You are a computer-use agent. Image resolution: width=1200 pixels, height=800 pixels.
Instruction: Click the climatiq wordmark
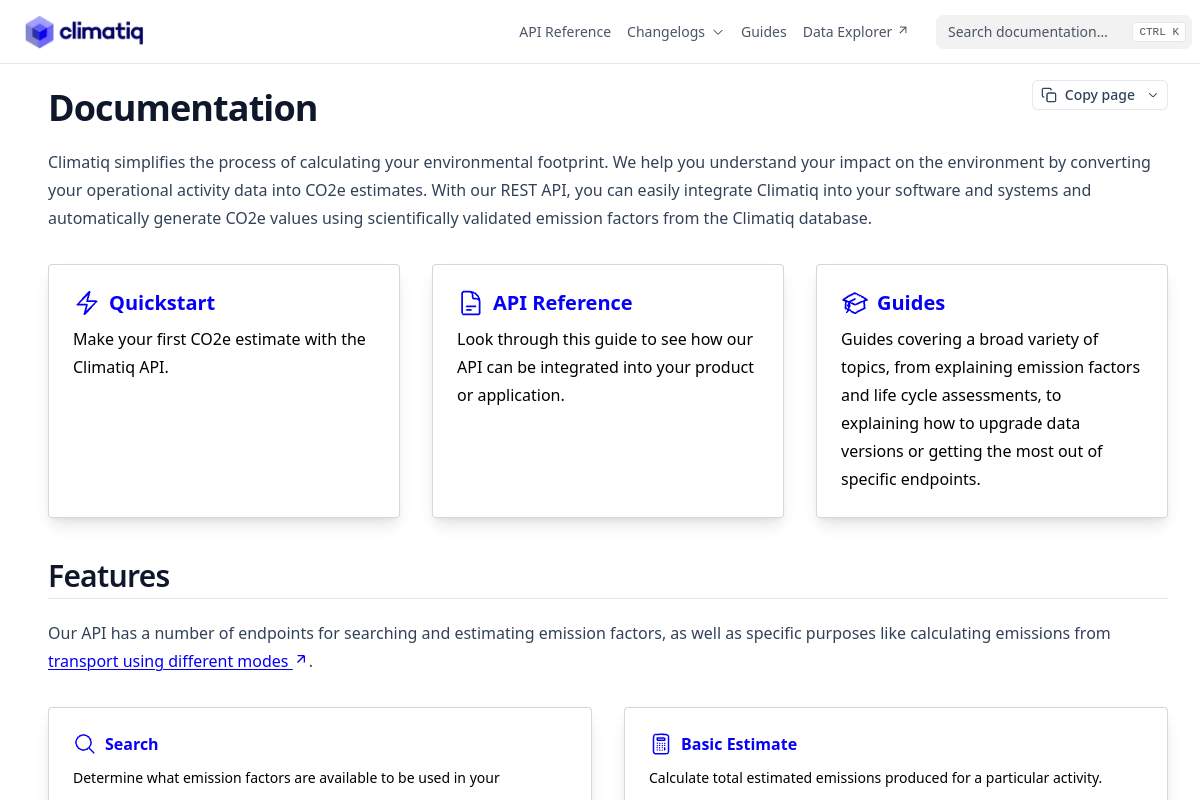(x=101, y=32)
